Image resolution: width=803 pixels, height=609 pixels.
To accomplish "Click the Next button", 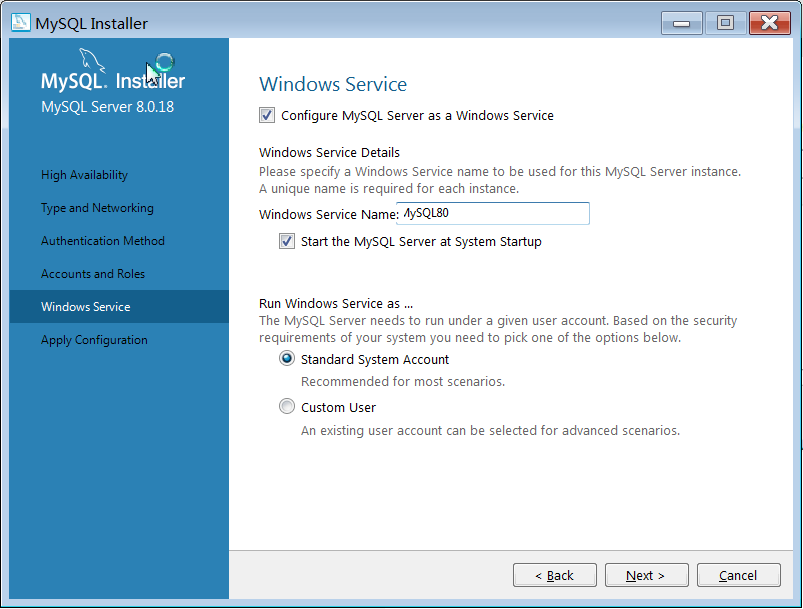I will (x=646, y=575).
